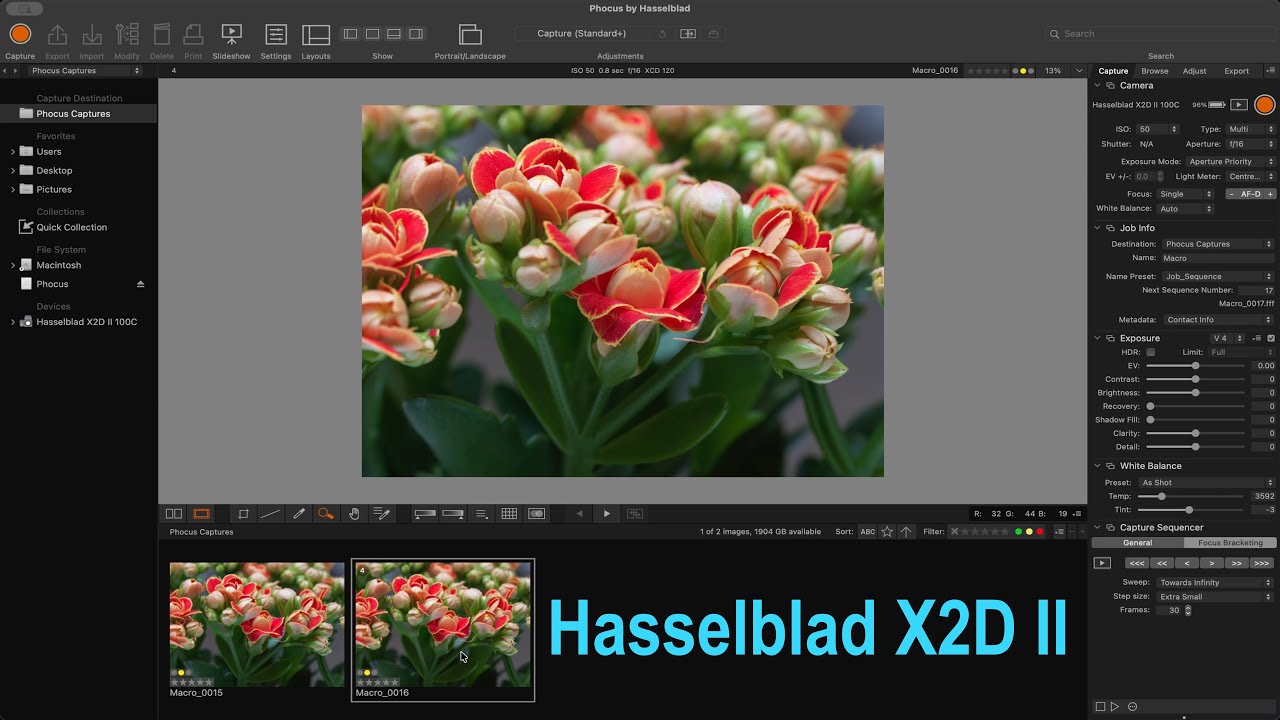This screenshot has width=1280, height=720.
Task: Adjust the Clarity slider
Action: 1194,433
